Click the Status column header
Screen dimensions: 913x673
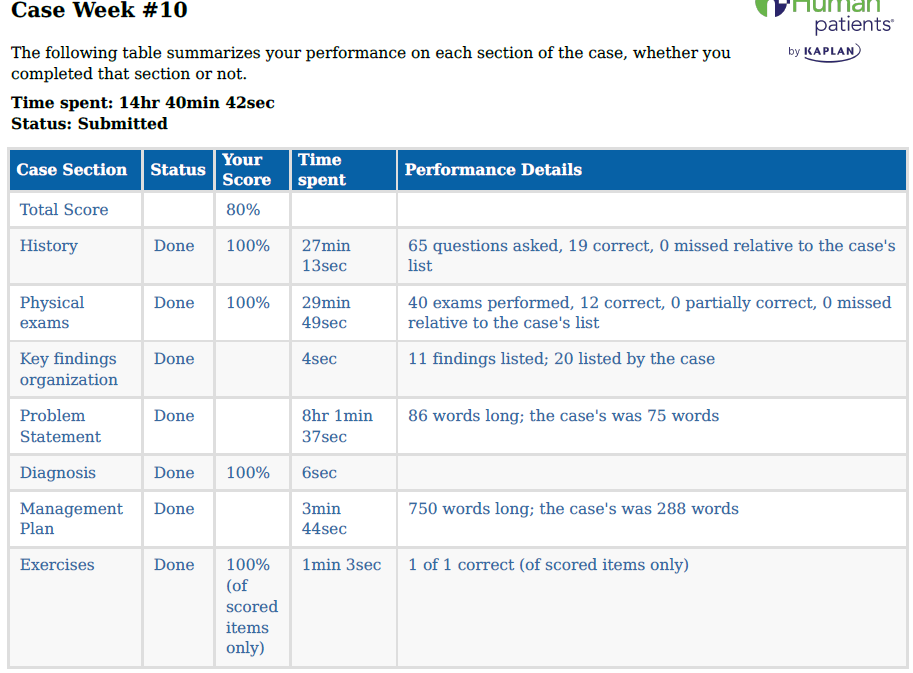pos(178,169)
